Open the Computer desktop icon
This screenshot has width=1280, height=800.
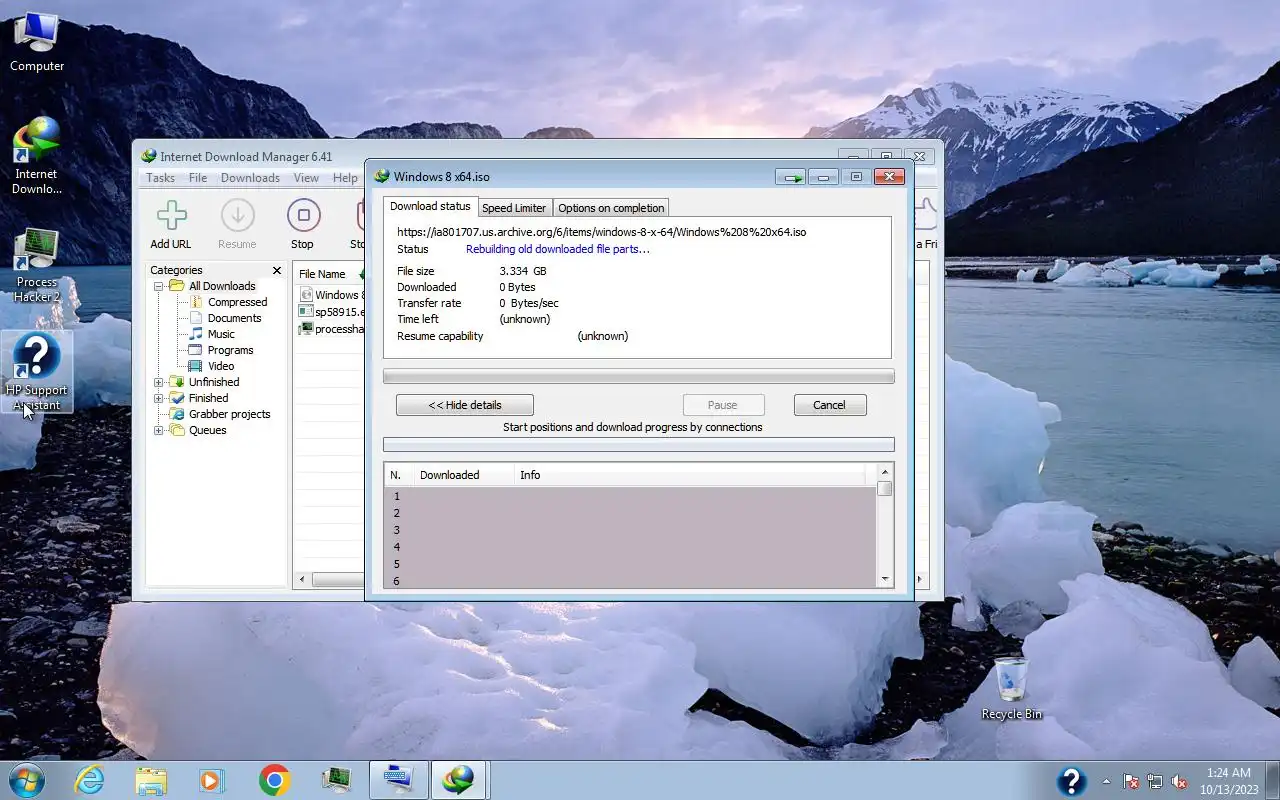tap(37, 42)
